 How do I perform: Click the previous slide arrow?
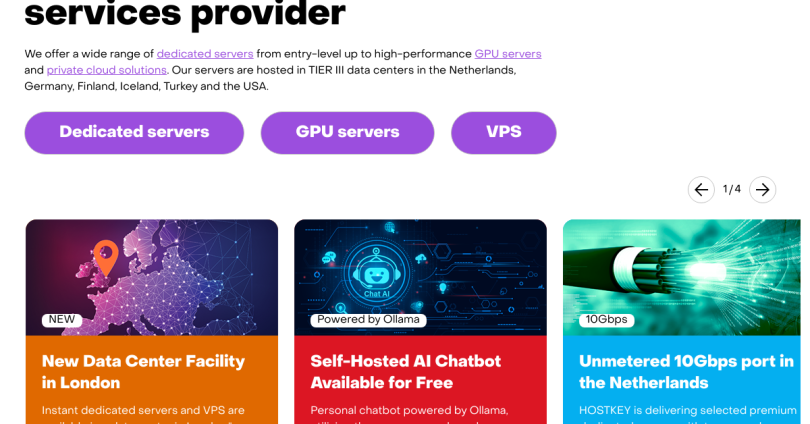click(701, 190)
